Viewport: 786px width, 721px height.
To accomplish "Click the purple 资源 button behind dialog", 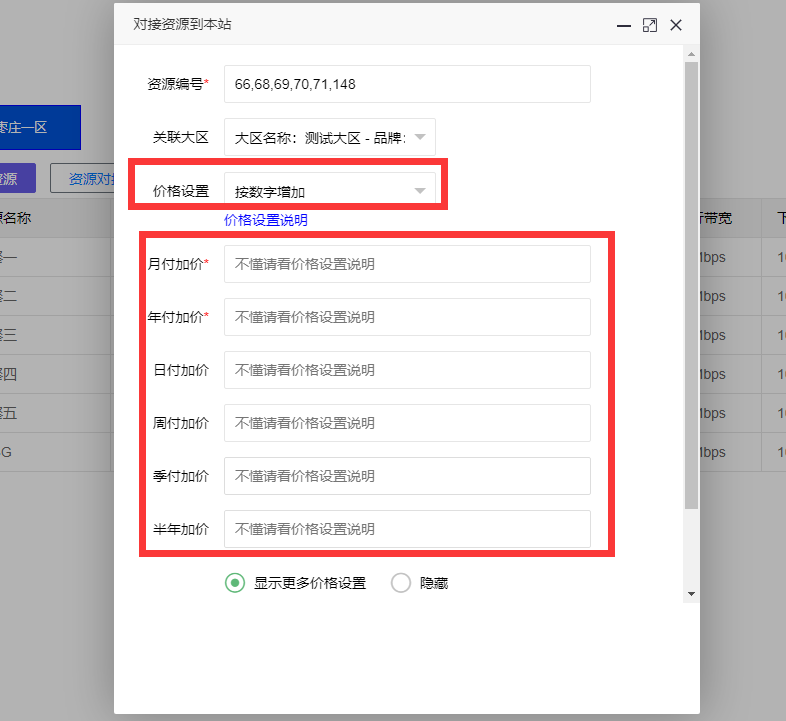I will [17, 178].
